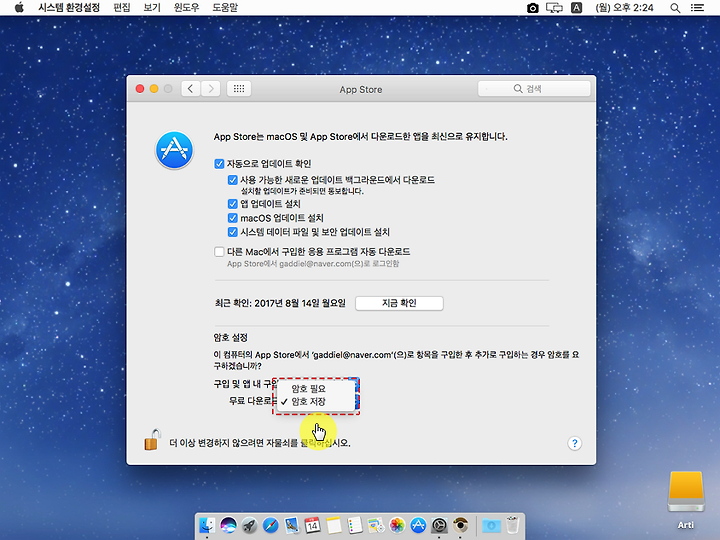Image resolution: width=720 pixels, height=540 pixels.
Task: Open Reminders from the Dock
Action: (355, 525)
